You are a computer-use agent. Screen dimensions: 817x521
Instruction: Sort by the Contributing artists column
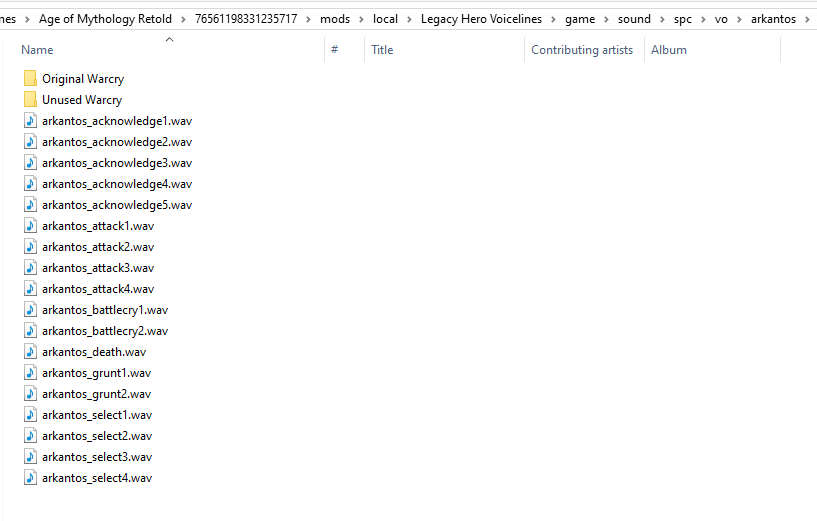point(581,50)
